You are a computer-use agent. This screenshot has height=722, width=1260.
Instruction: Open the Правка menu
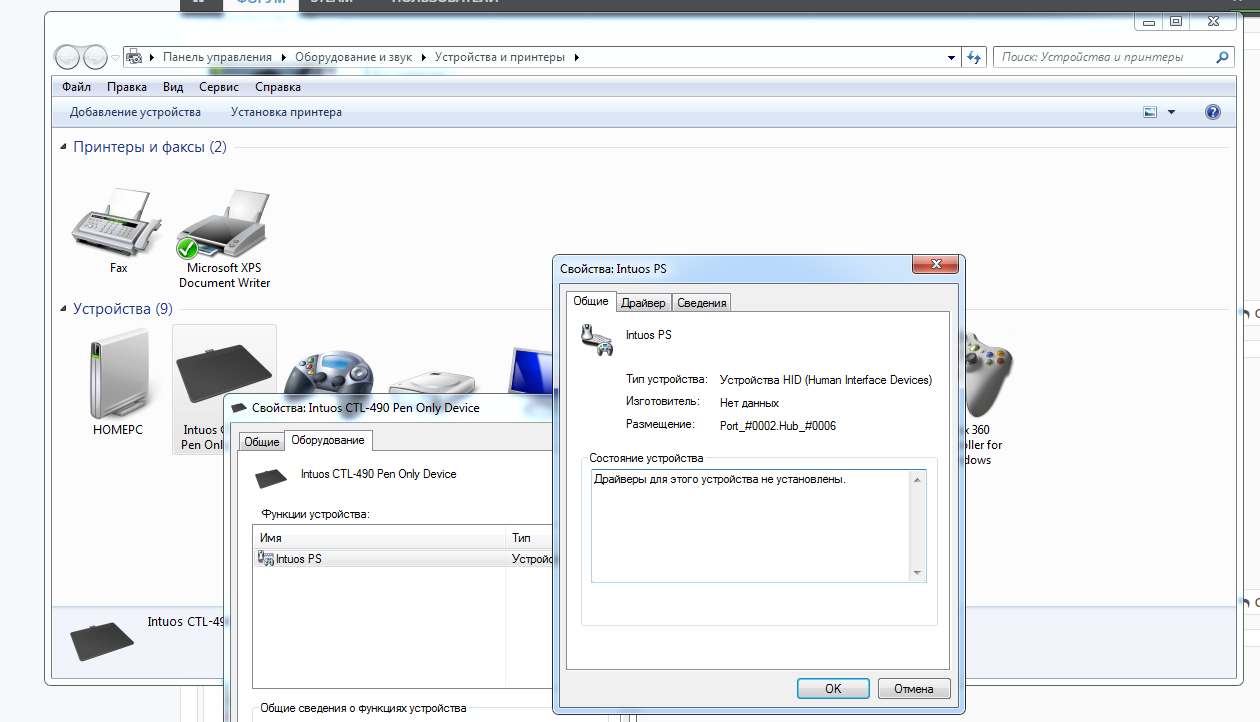pos(127,87)
